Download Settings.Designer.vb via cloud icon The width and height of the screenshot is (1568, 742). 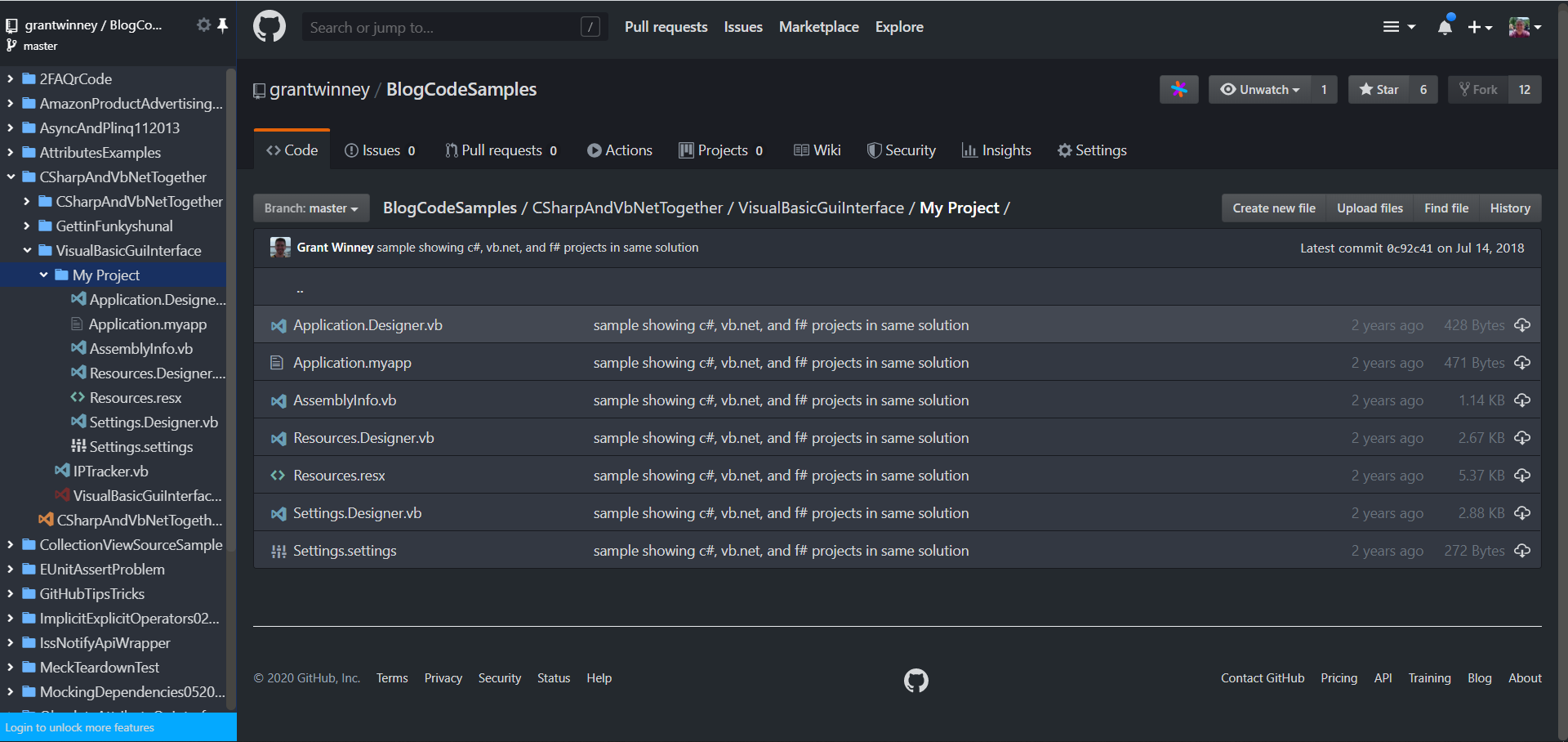(x=1522, y=513)
